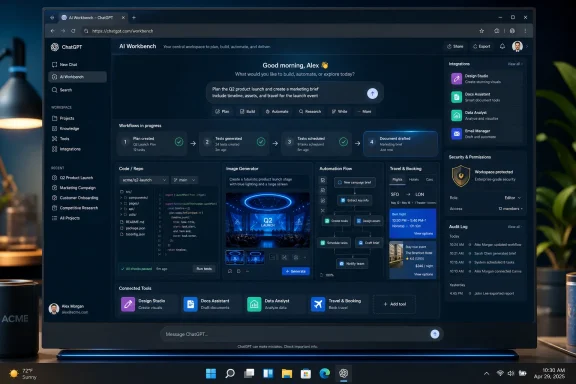Open Travel & Booking connected tool
This screenshot has width=576, height=384.
pos(338,304)
